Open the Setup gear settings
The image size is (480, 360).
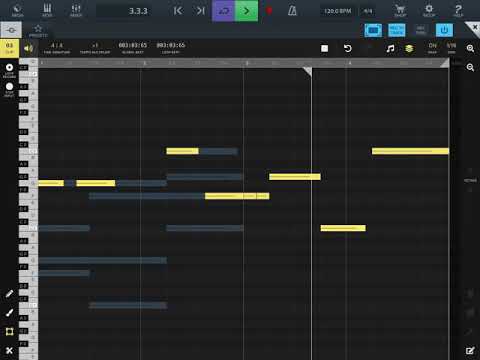tap(429, 10)
